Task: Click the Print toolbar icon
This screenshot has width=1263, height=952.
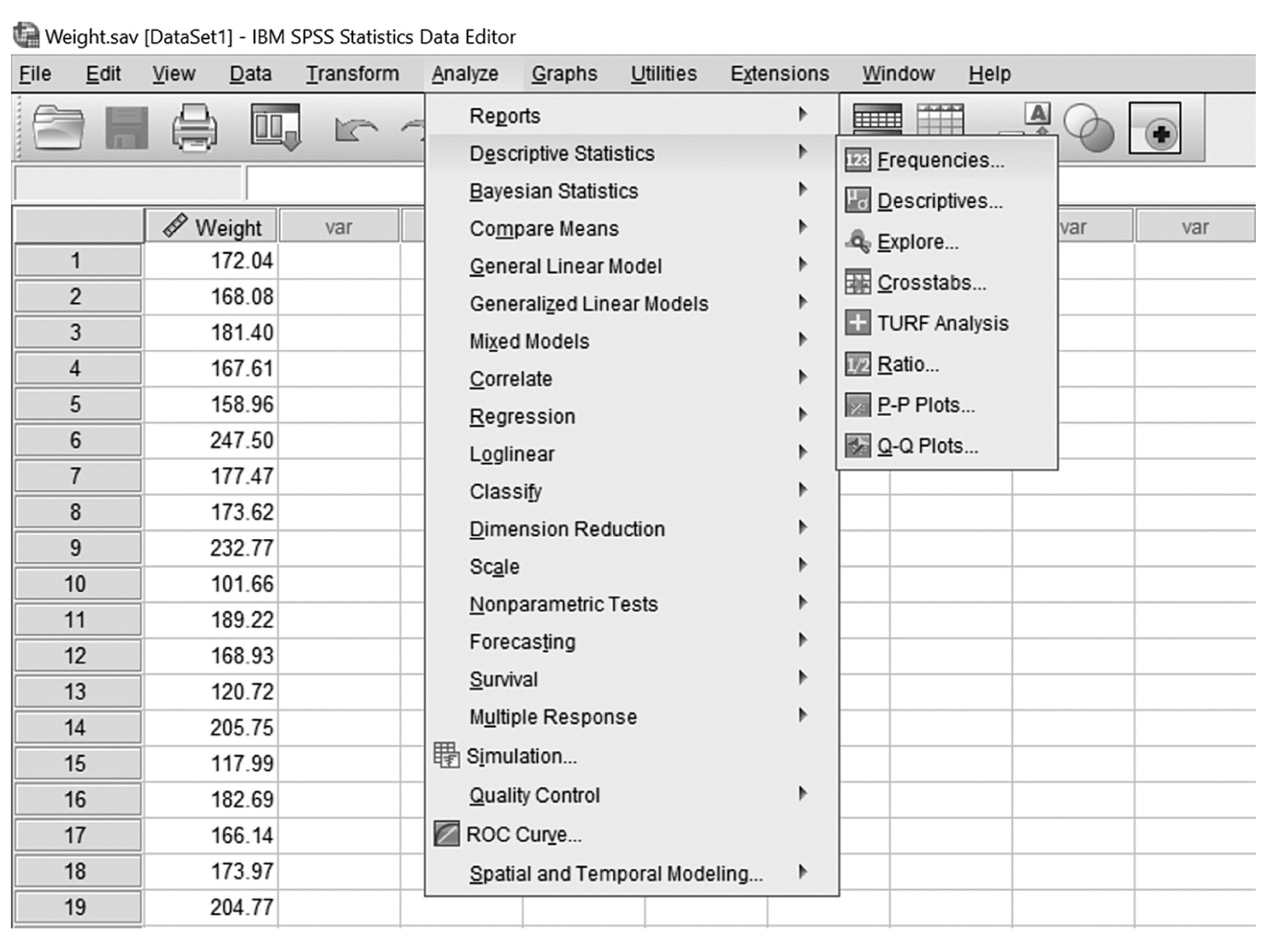Action: (194, 128)
